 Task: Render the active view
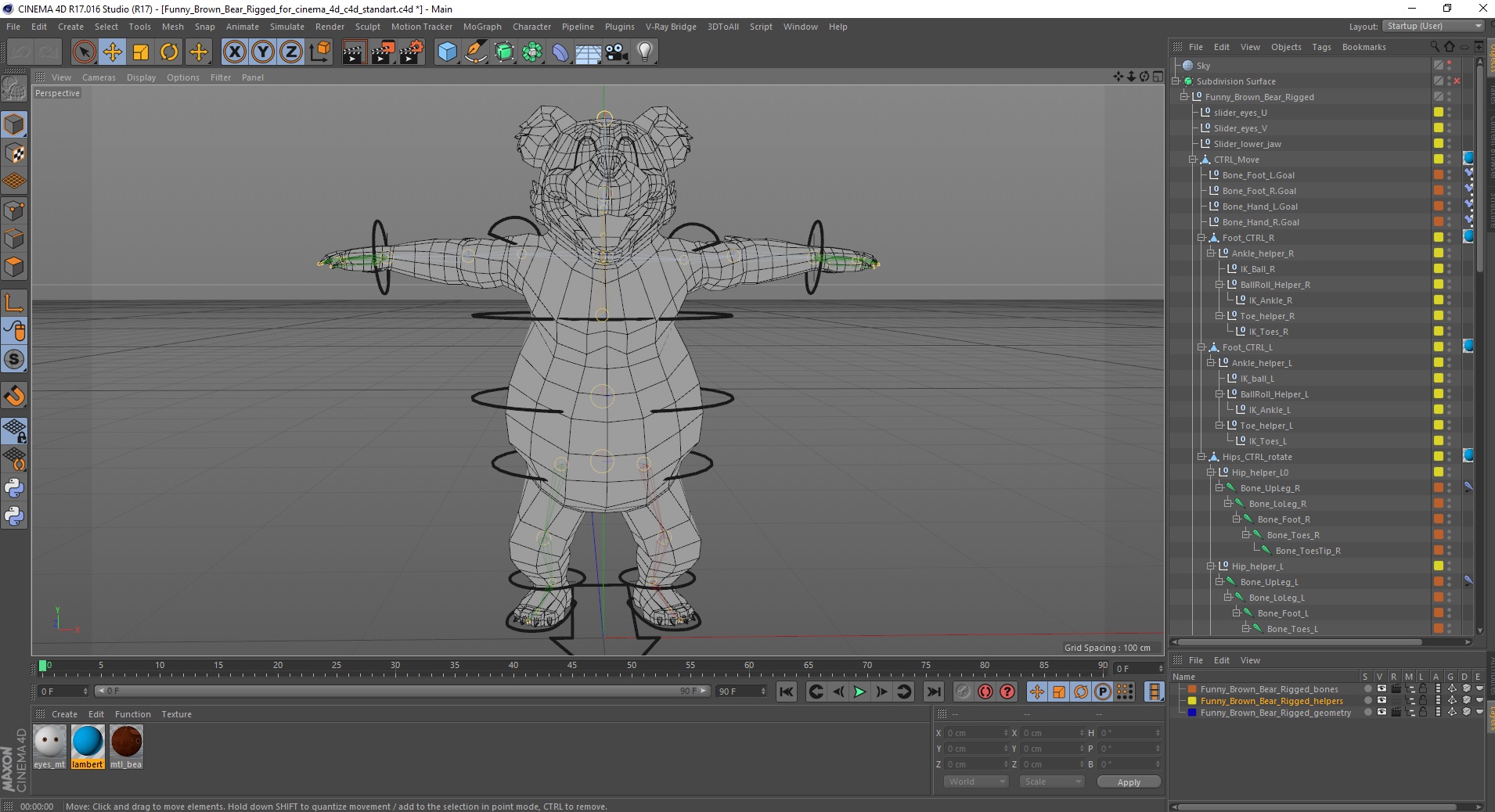(x=354, y=52)
